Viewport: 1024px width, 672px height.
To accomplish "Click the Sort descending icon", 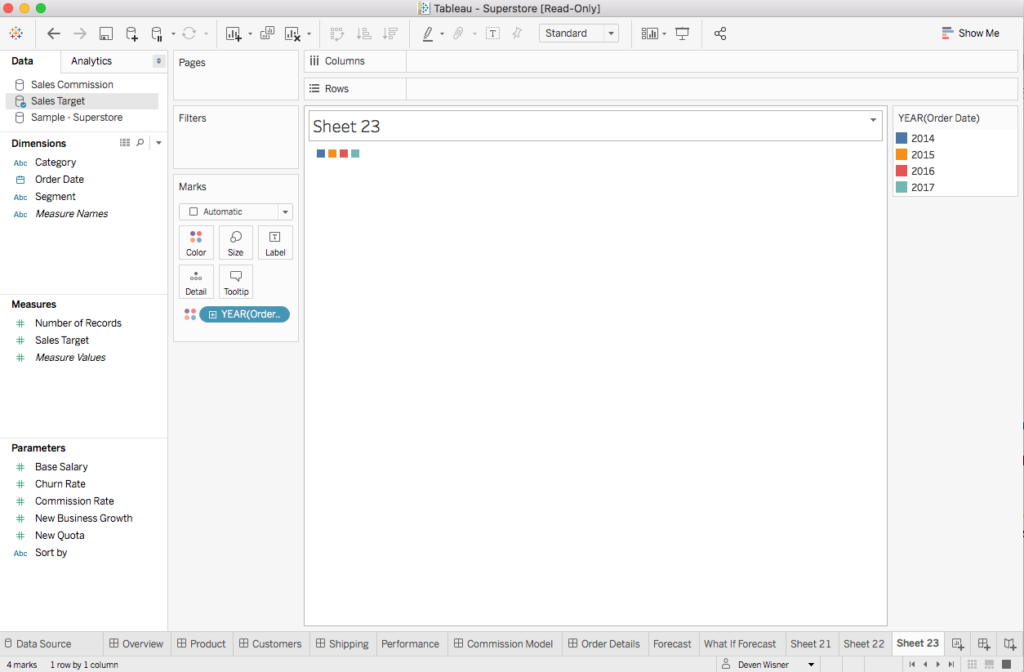I will [x=391, y=33].
